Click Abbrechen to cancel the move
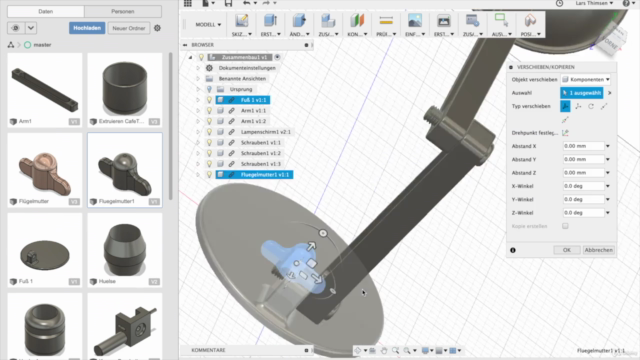The height and width of the screenshot is (360, 640). pyautogui.click(x=598, y=250)
